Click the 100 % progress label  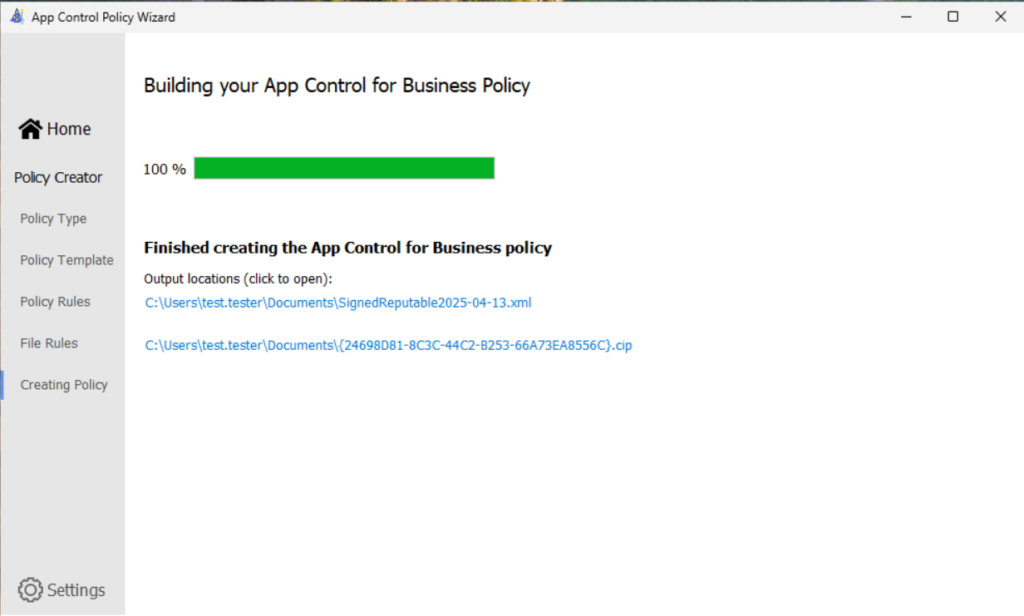(164, 169)
